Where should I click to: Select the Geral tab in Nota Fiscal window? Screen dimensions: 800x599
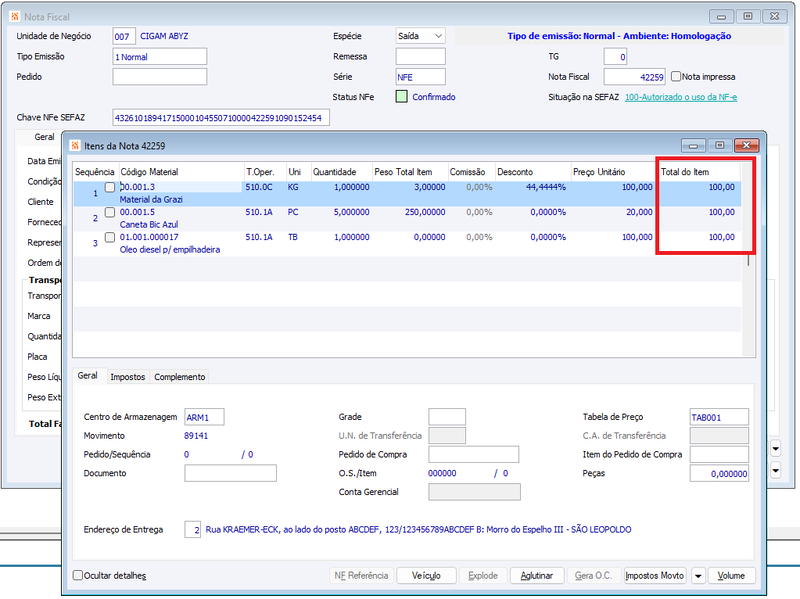click(44, 137)
